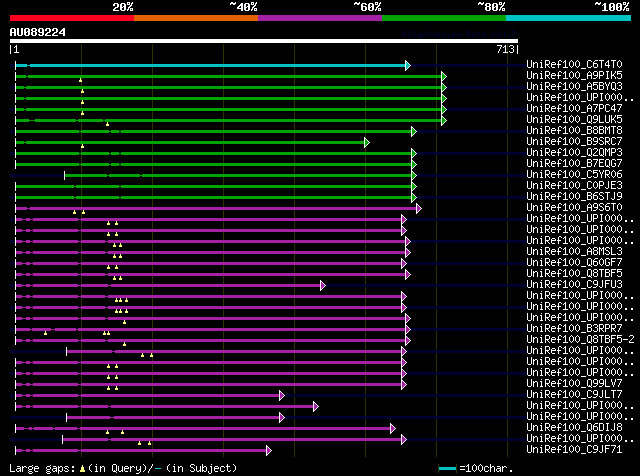
Task: Click the Large gaps legend text
Action: [42, 469]
